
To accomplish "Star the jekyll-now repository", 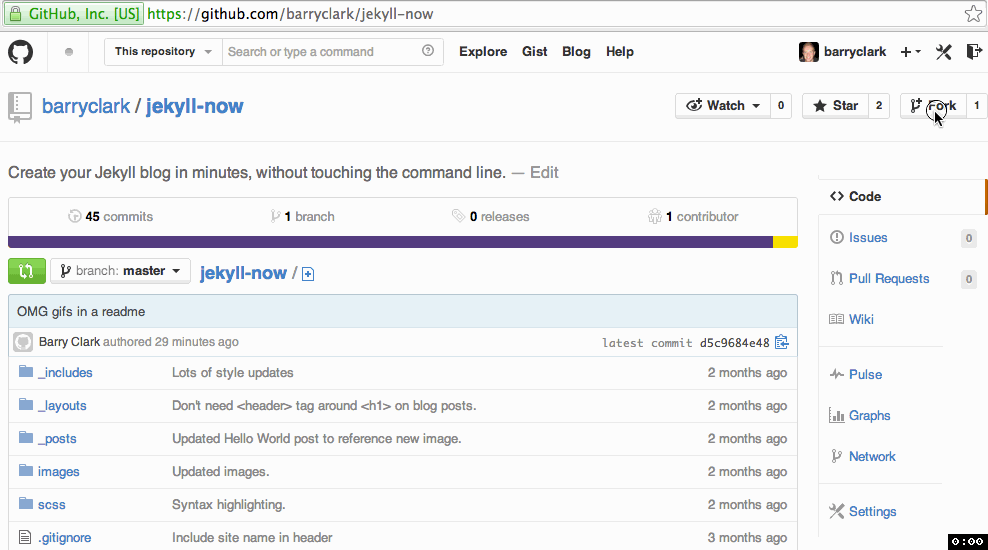I will pyautogui.click(x=835, y=106).
